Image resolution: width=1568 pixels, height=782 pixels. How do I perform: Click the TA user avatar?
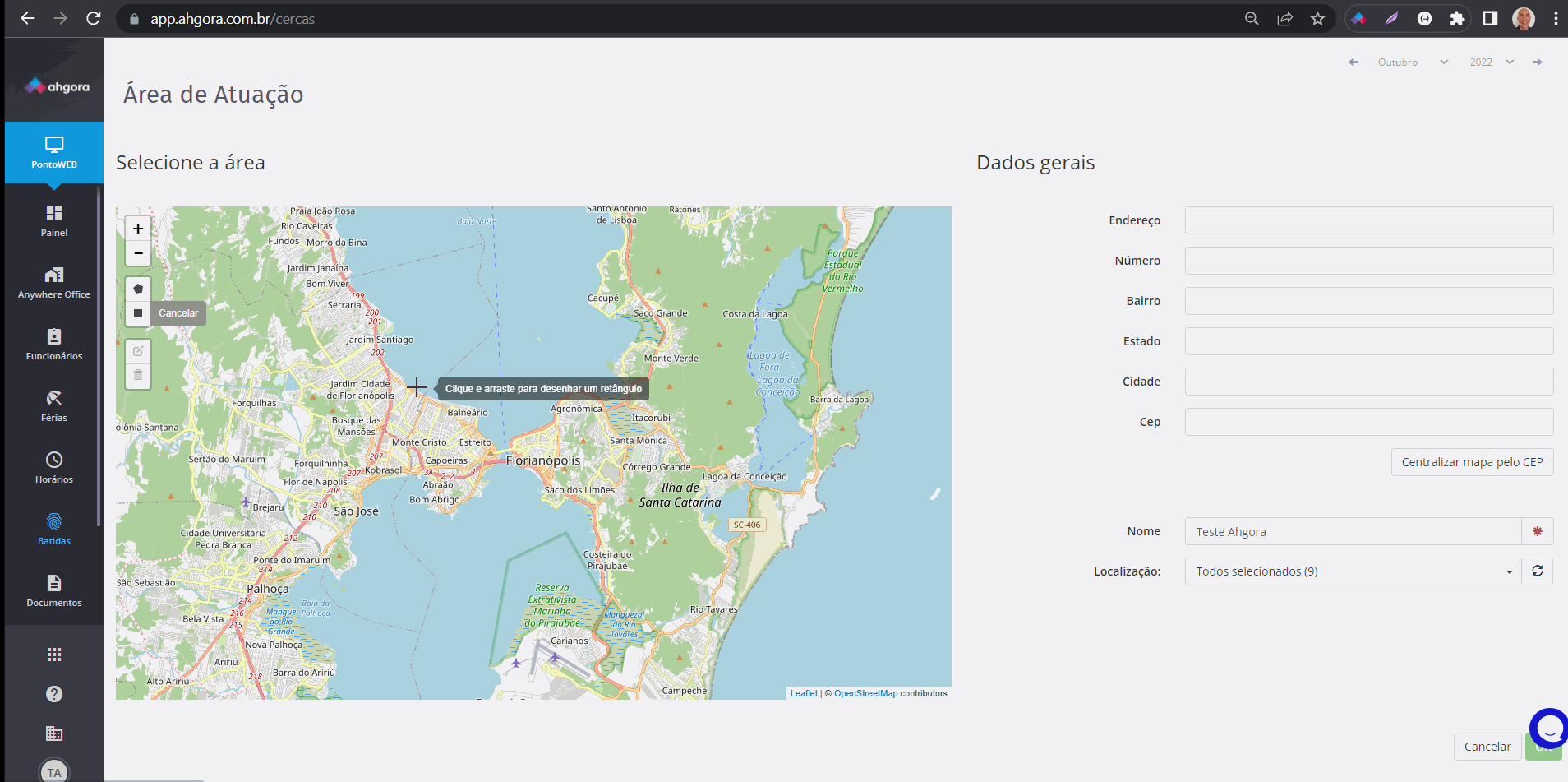point(54,771)
